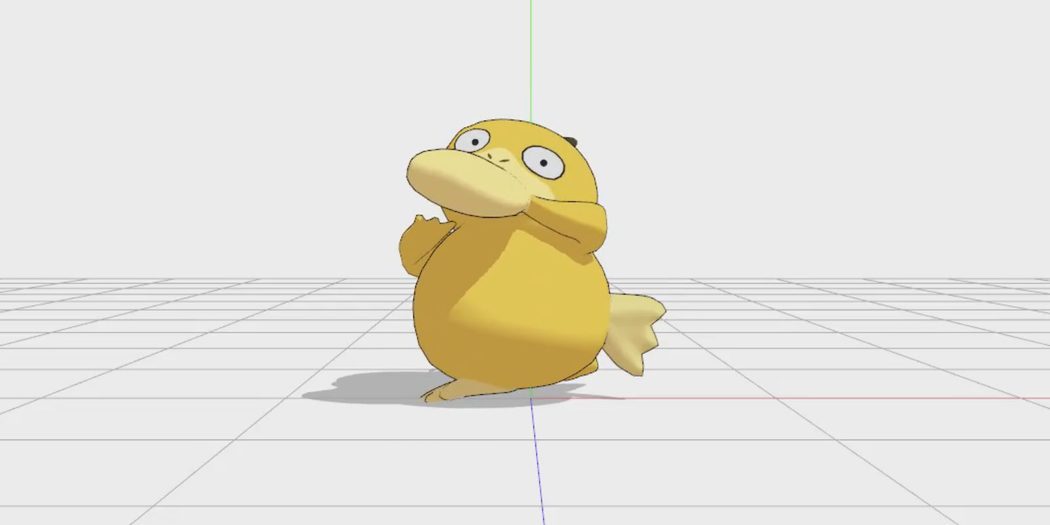
Task: Click Psyduck's eye farthest from the hair tuft
Action: click(474, 142)
